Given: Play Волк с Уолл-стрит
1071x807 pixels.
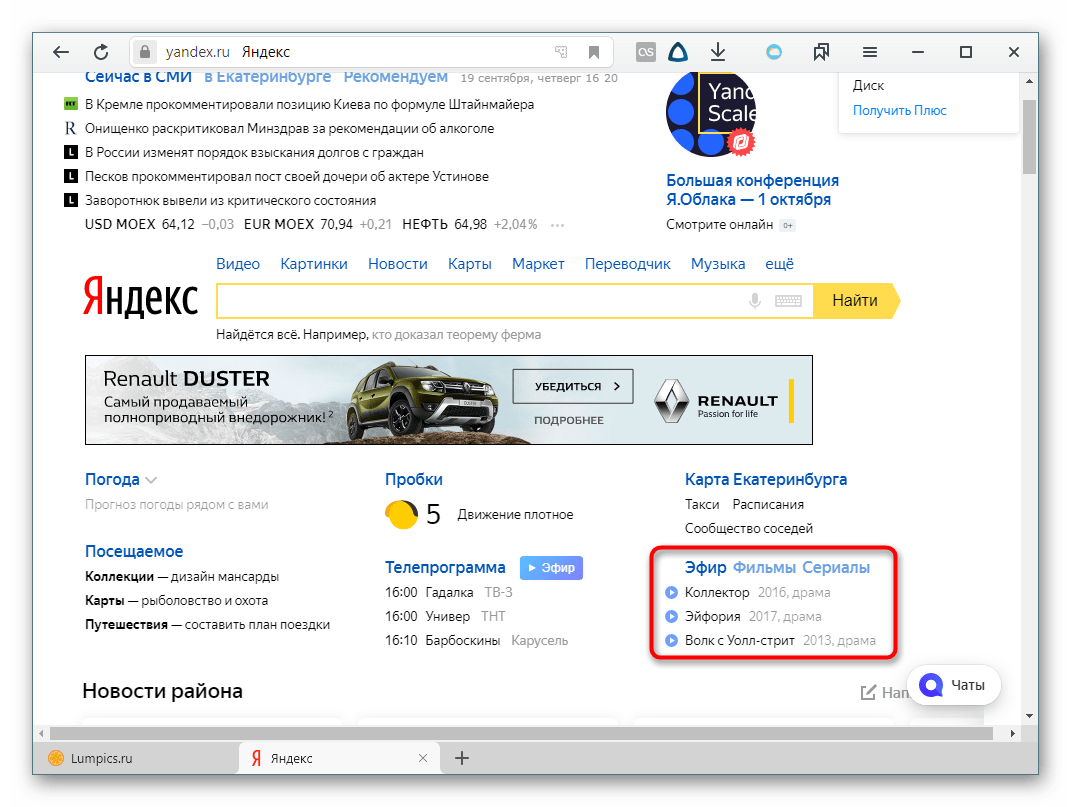Looking at the screenshot, I should [x=672, y=641].
